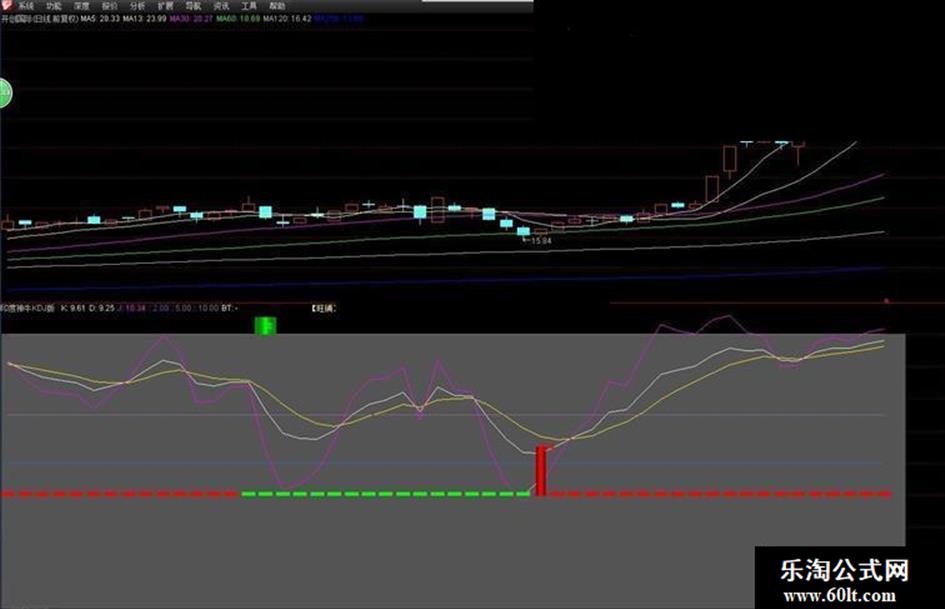Click the KDJ indicator D: 9.25 value

click(x=102, y=308)
